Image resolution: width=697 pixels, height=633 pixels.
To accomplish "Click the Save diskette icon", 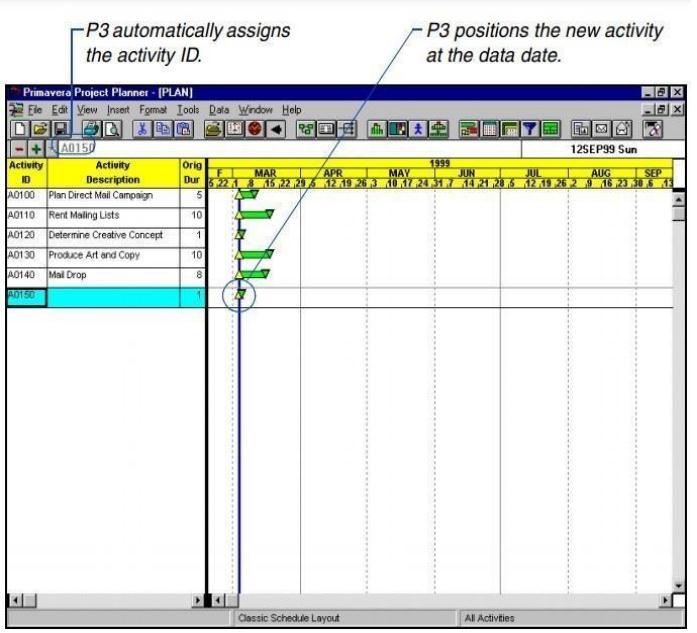I will click(61, 129).
